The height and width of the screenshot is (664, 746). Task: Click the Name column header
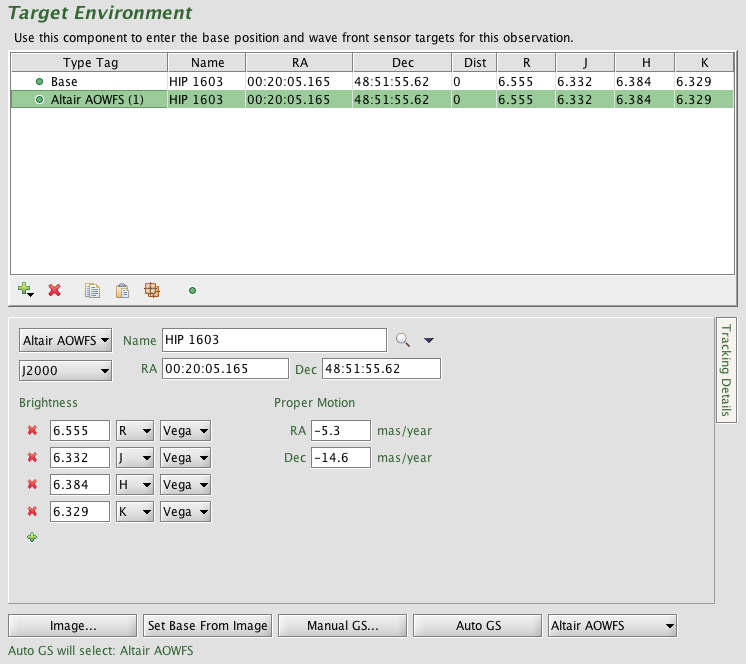[207, 62]
